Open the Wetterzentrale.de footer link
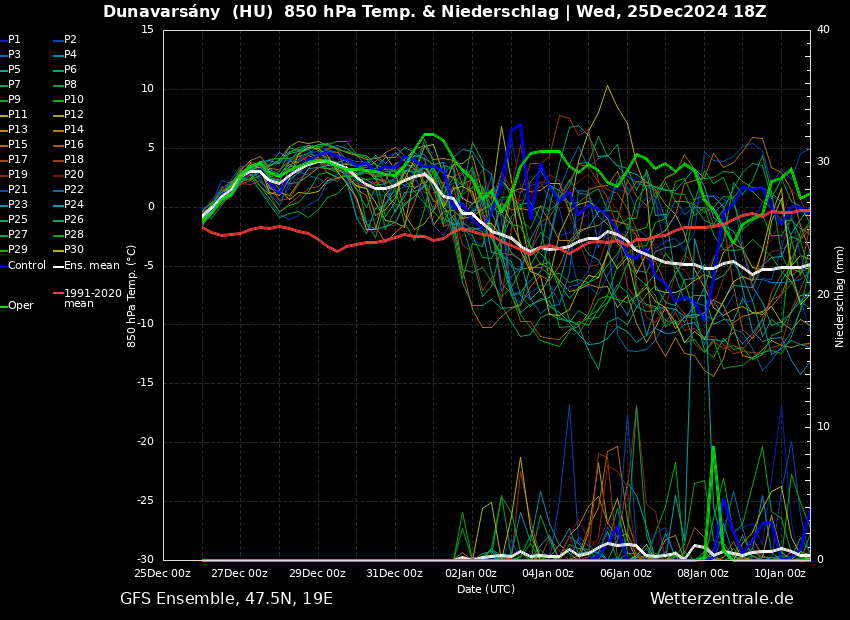850x620 pixels. [x=721, y=599]
